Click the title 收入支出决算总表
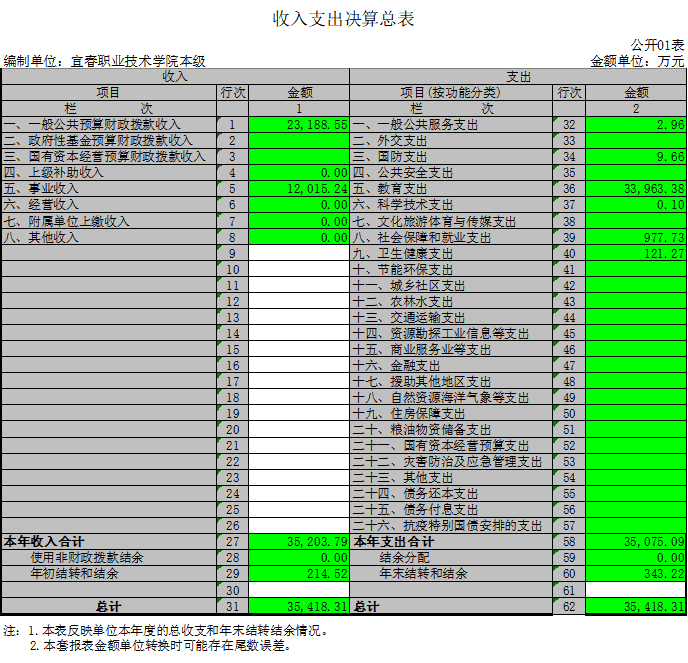 coord(343,19)
